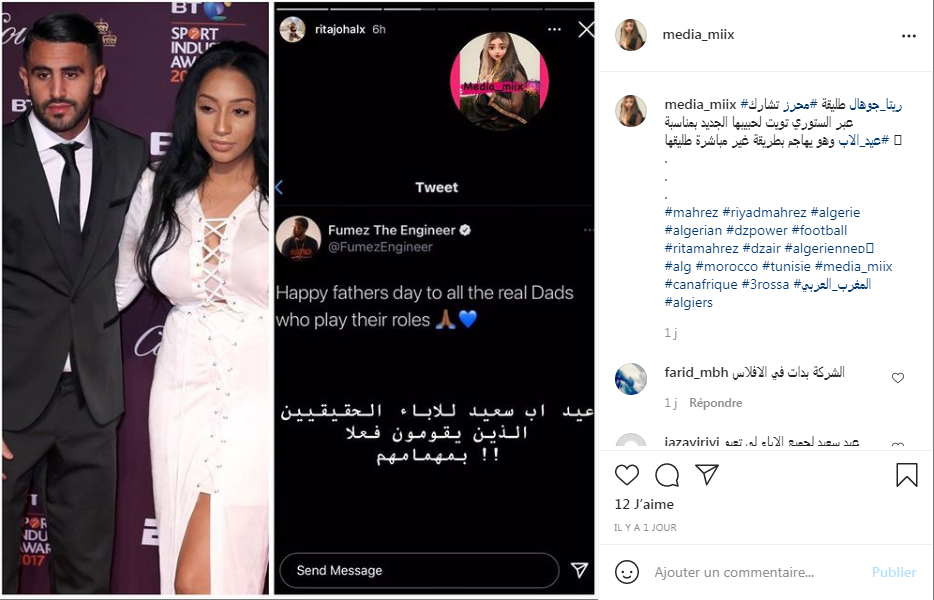Screen dimensions: 934x600
Task: Click Répondre under farid_mbh's comment
Action: click(715, 403)
